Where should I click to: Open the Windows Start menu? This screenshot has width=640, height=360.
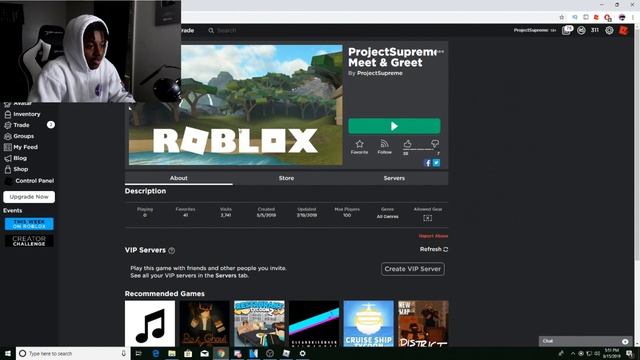pos(7,353)
